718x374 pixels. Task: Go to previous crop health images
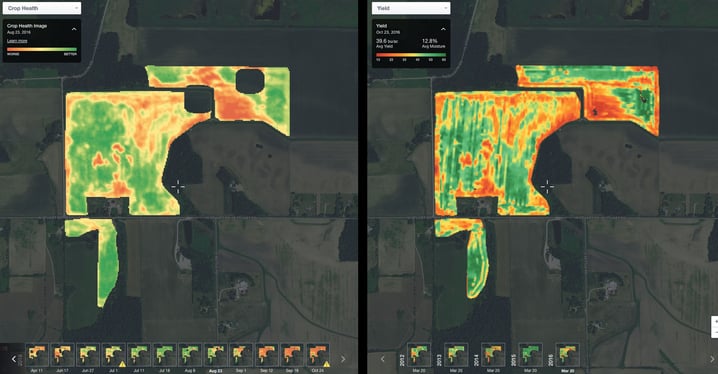click(x=14, y=359)
